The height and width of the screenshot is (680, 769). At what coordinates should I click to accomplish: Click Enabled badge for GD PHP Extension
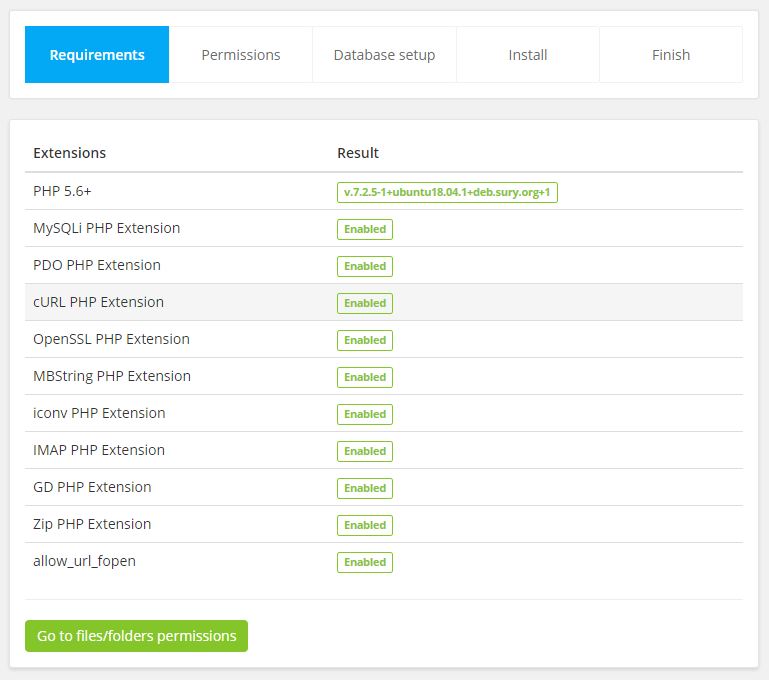pyautogui.click(x=365, y=488)
